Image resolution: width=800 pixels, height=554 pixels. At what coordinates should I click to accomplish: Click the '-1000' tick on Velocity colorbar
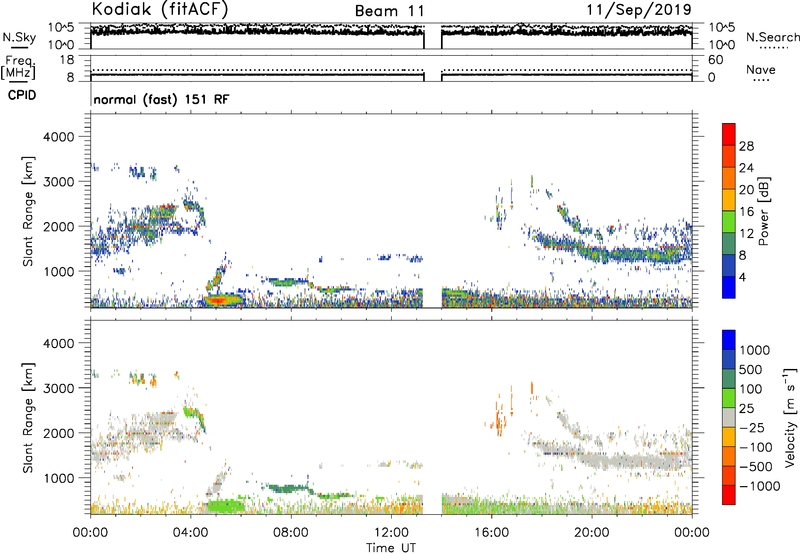[759, 486]
